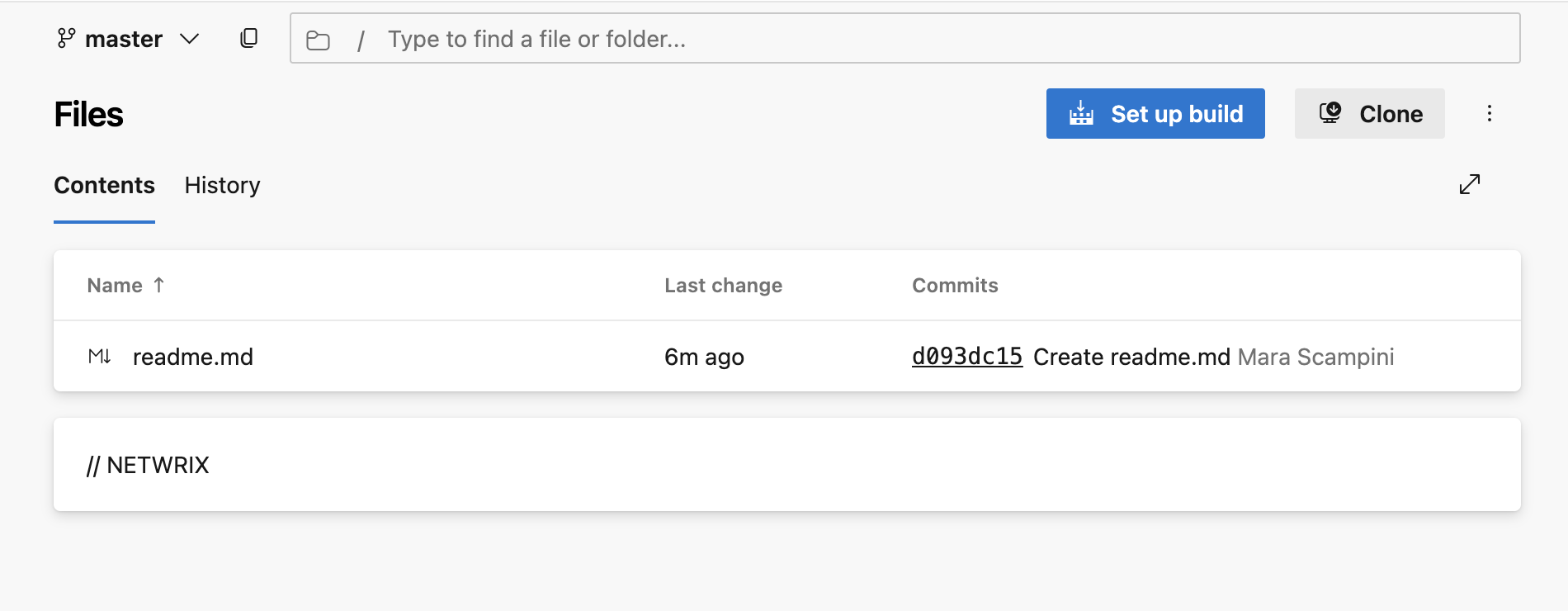Switch to the History tab
The image size is (1568, 611).
pos(221,185)
